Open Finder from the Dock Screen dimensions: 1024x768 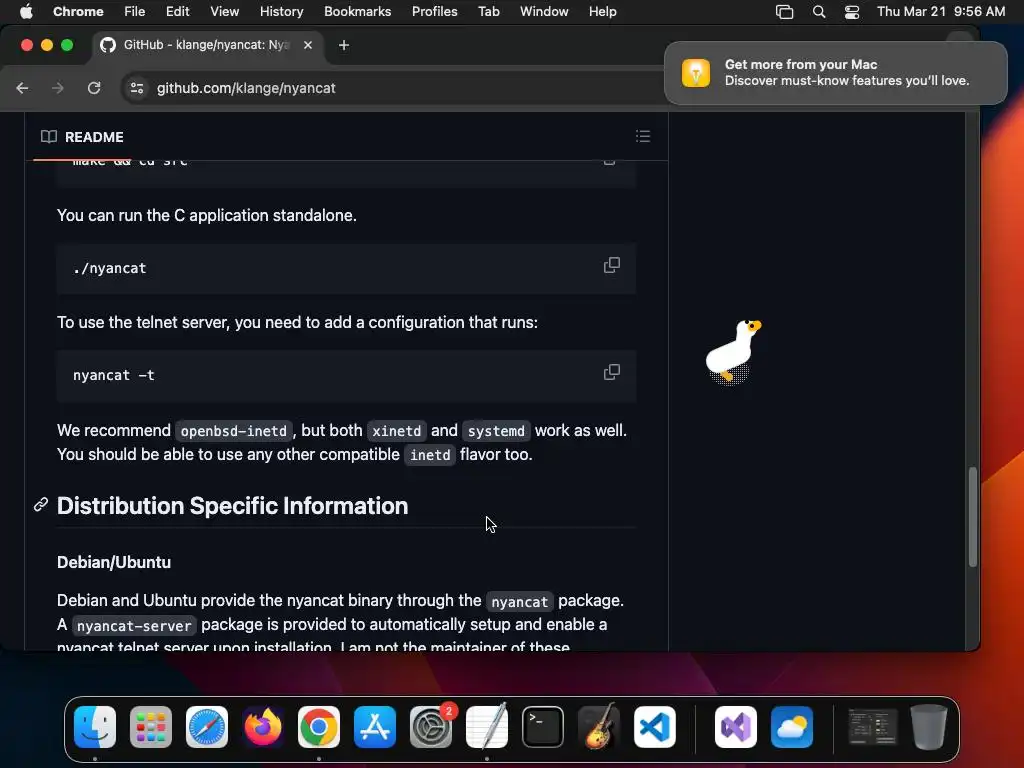[x=95, y=727]
